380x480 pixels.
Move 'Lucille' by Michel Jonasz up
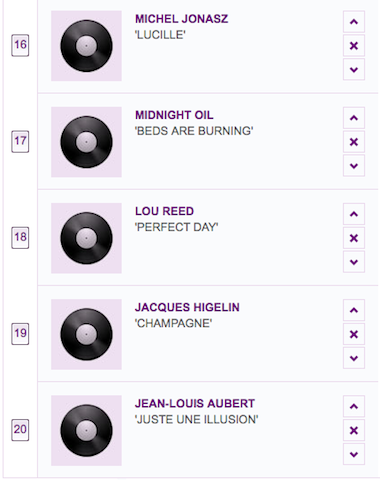pyautogui.click(x=354, y=22)
